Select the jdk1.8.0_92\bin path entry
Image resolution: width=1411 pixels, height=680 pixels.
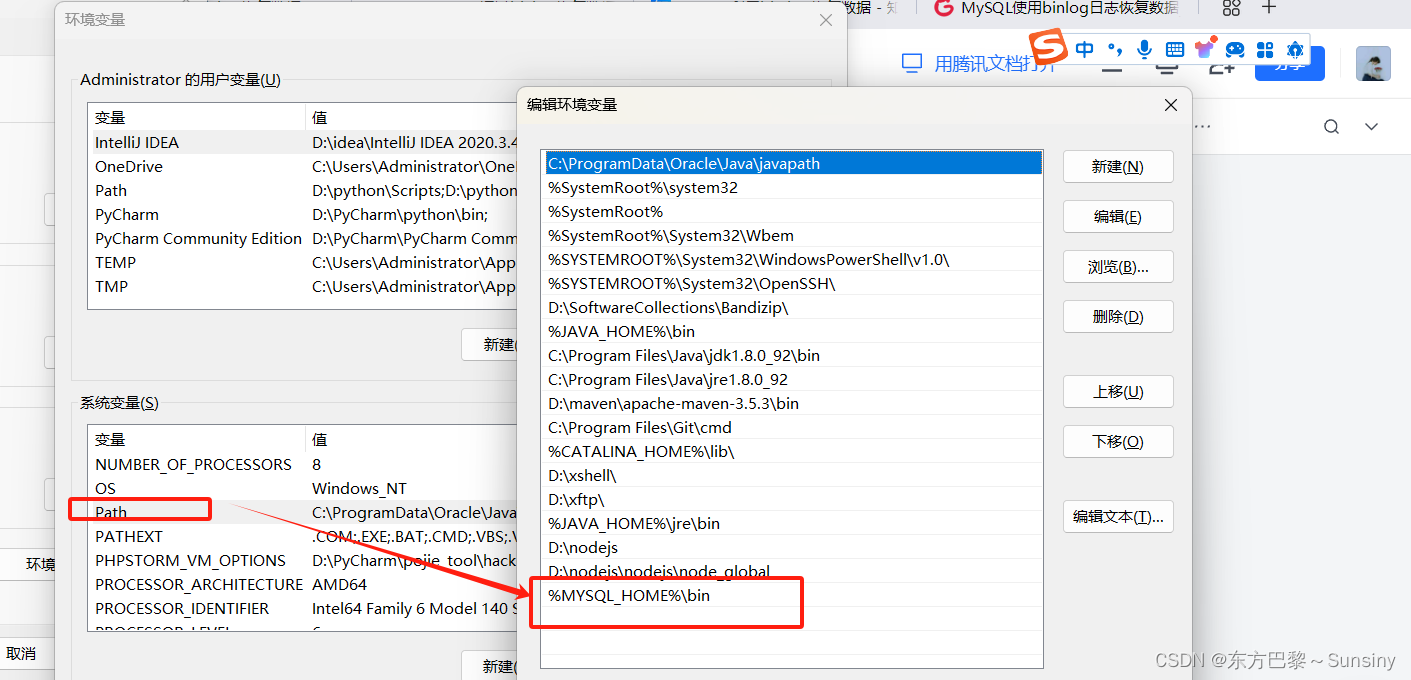point(794,356)
